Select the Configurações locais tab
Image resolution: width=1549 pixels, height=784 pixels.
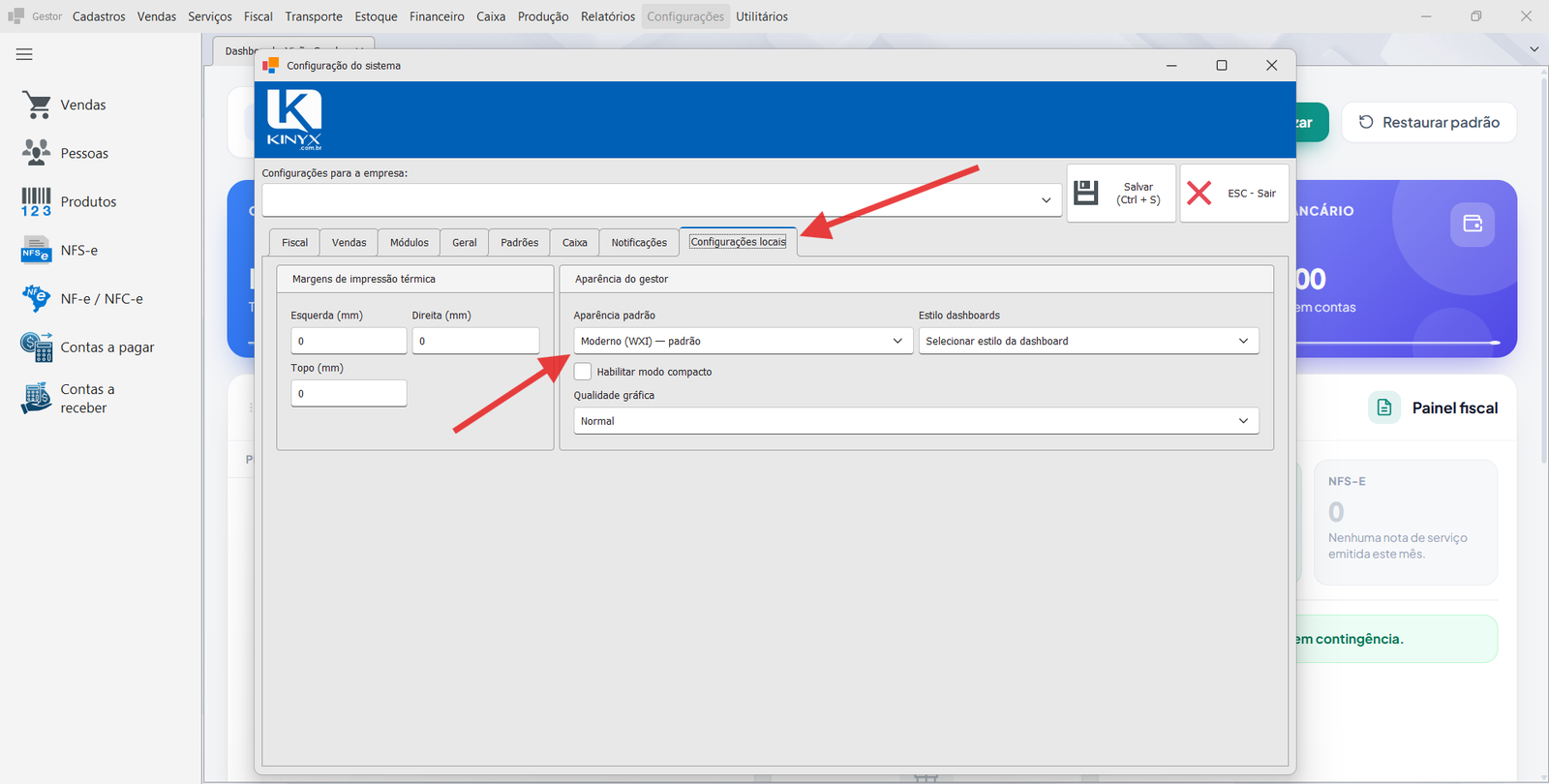739,241
